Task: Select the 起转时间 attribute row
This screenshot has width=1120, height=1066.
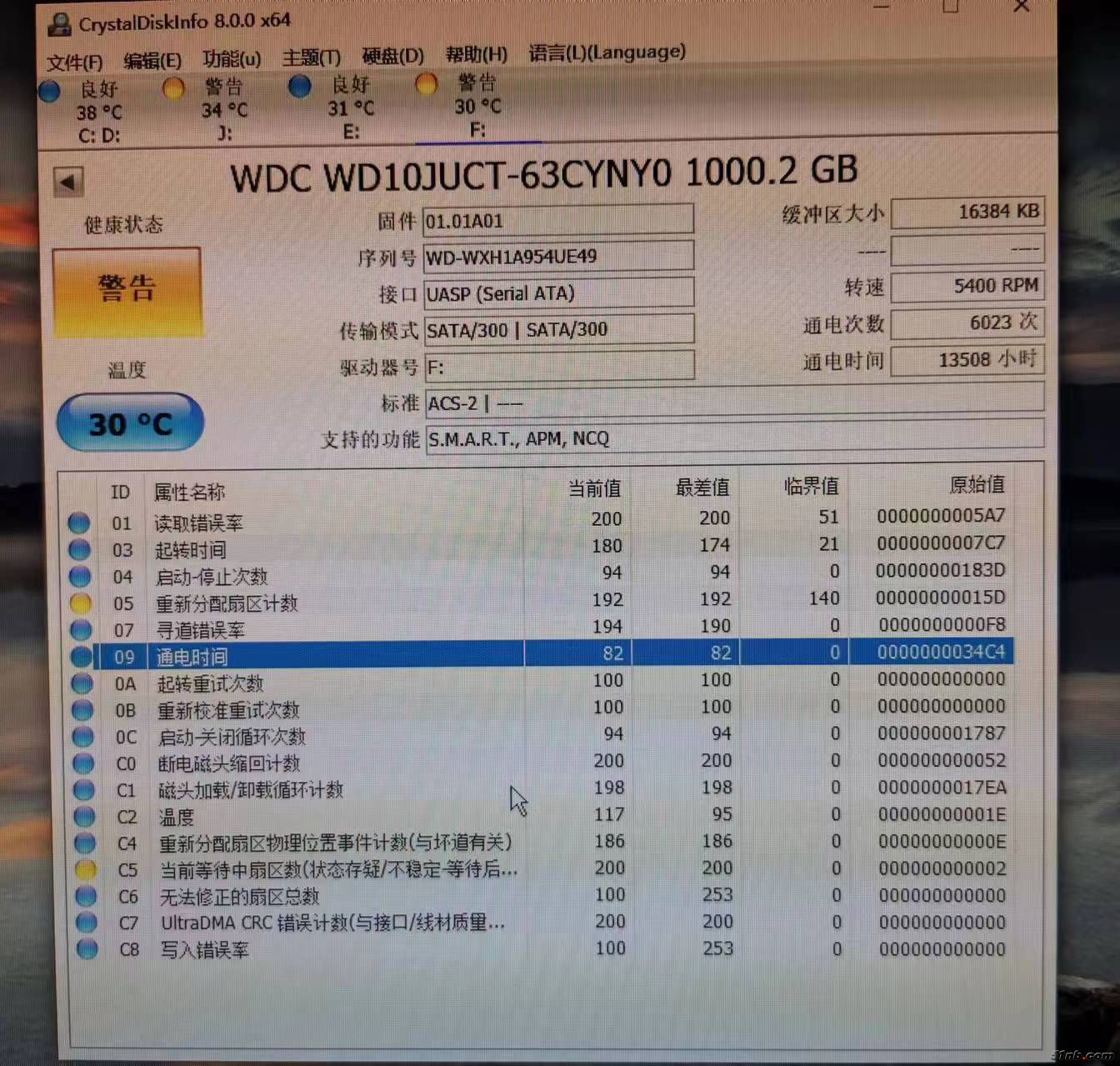Action: [x=538, y=547]
